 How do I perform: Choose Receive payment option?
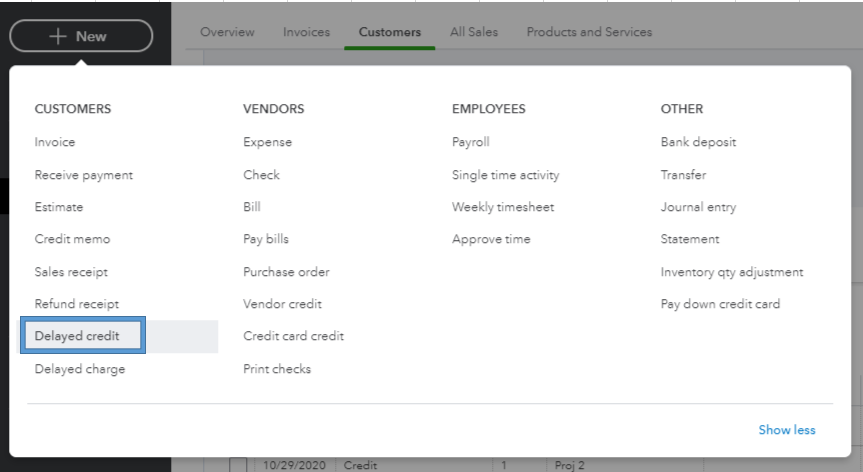click(83, 175)
